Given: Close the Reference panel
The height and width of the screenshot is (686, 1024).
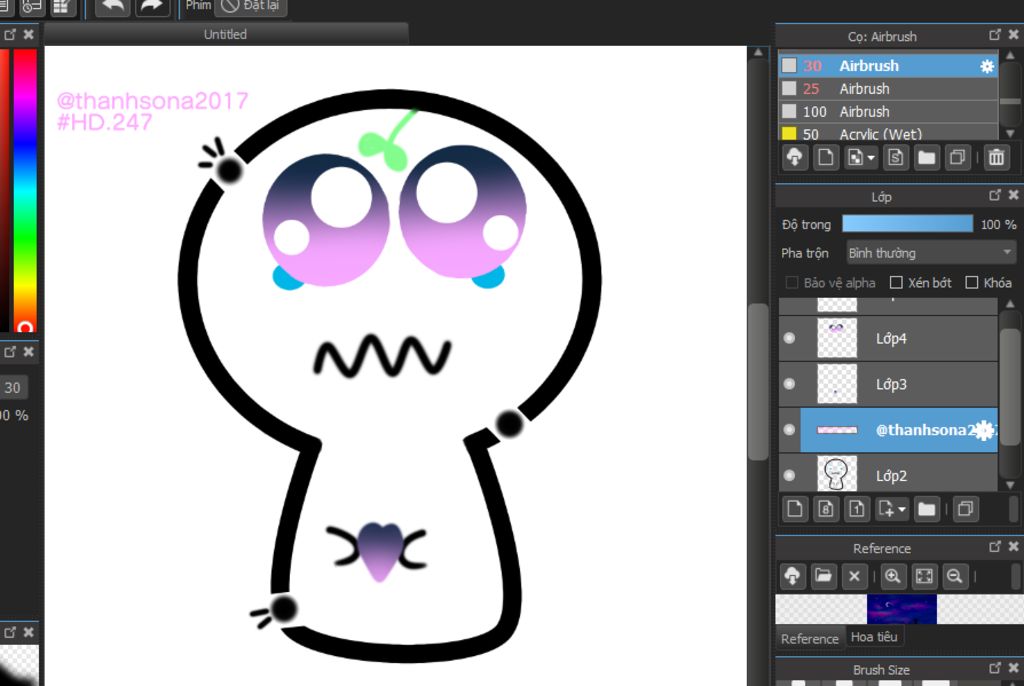Looking at the screenshot, I should click(x=1014, y=547).
